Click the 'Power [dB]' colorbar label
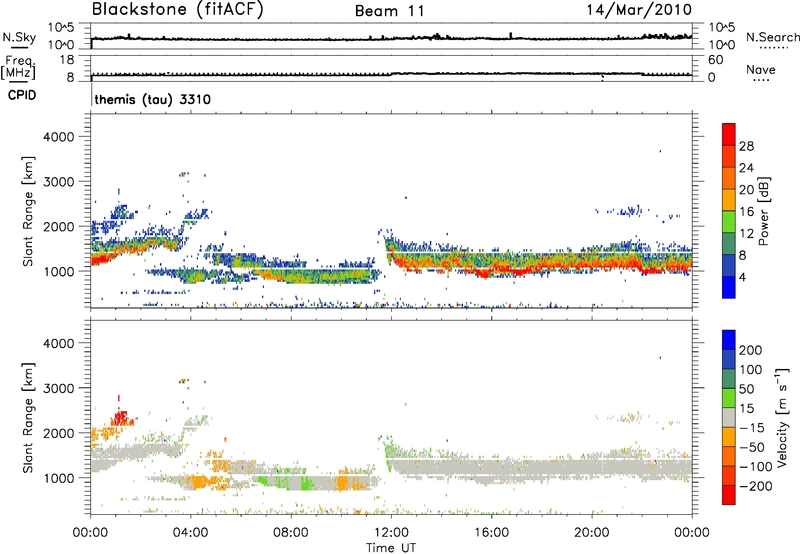This screenshot has height=554, width=800. tap(763, 211)
